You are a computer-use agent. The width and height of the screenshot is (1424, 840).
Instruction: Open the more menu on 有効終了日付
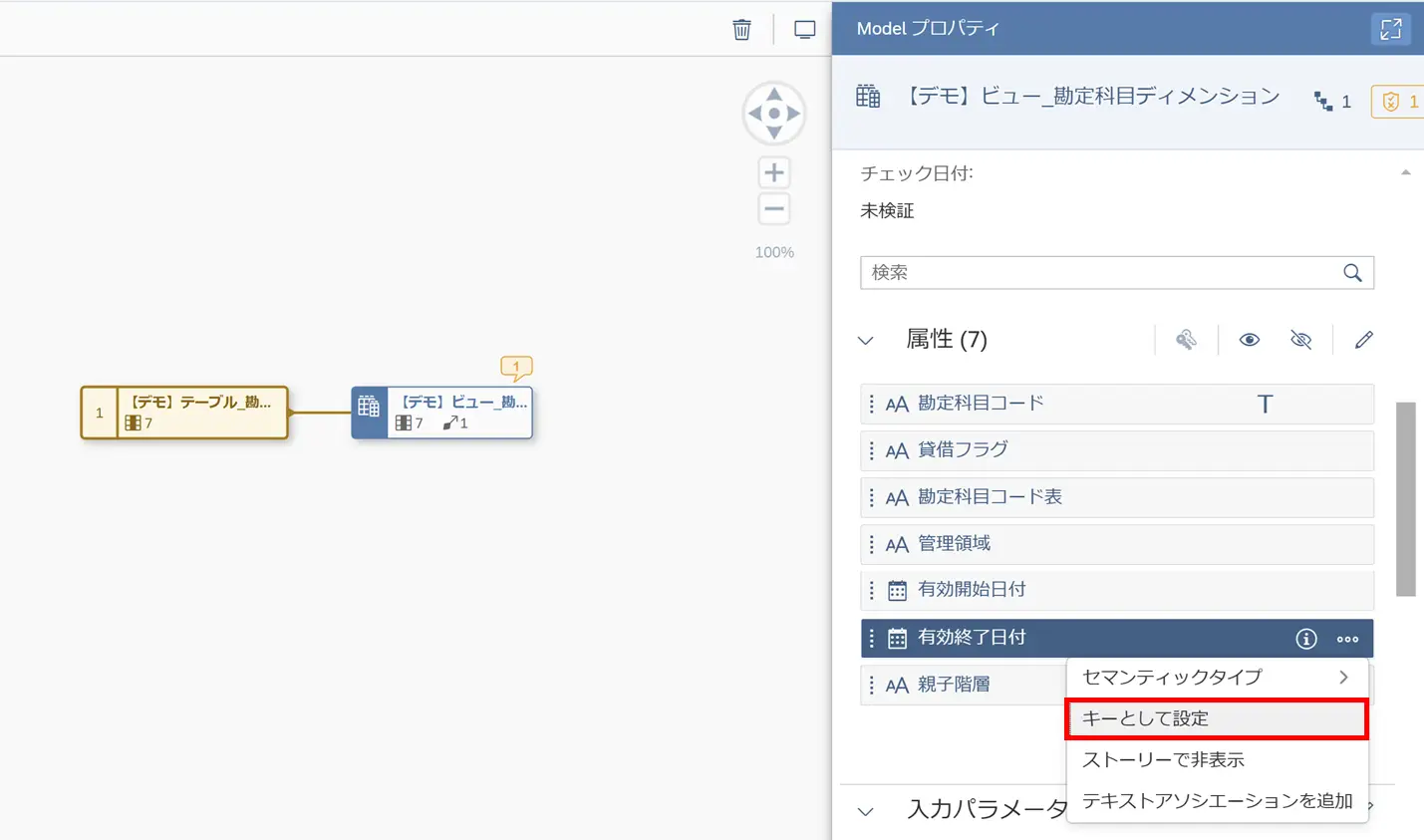1347,639
